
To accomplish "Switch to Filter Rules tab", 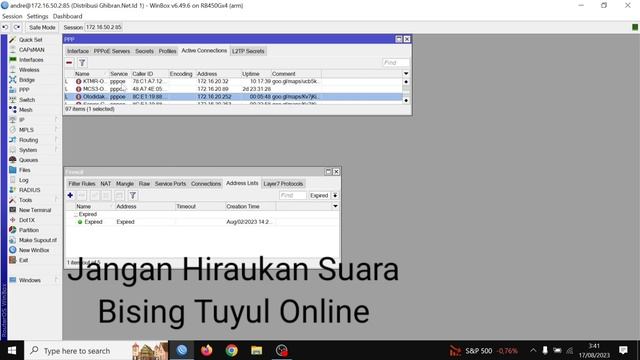I will 82,184.
